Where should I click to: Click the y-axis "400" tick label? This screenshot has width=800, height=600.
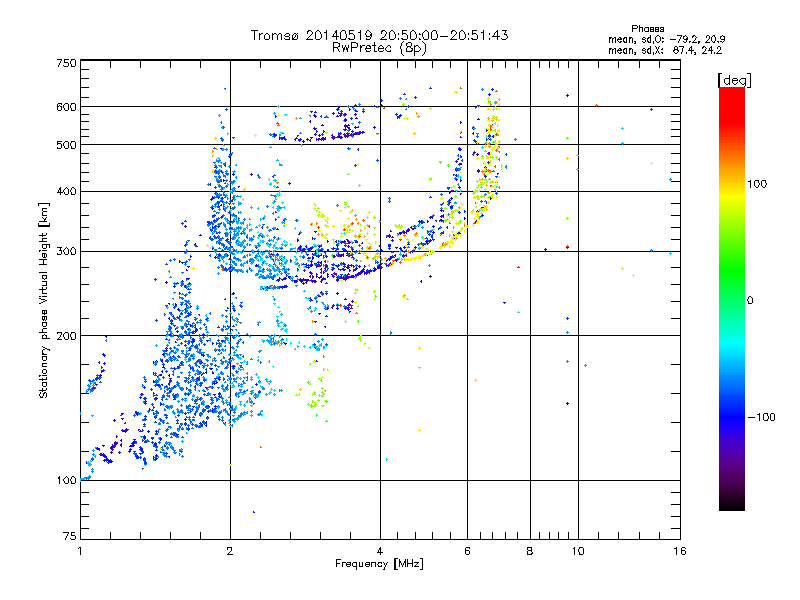pyautogui.click(x=66, y=192)
